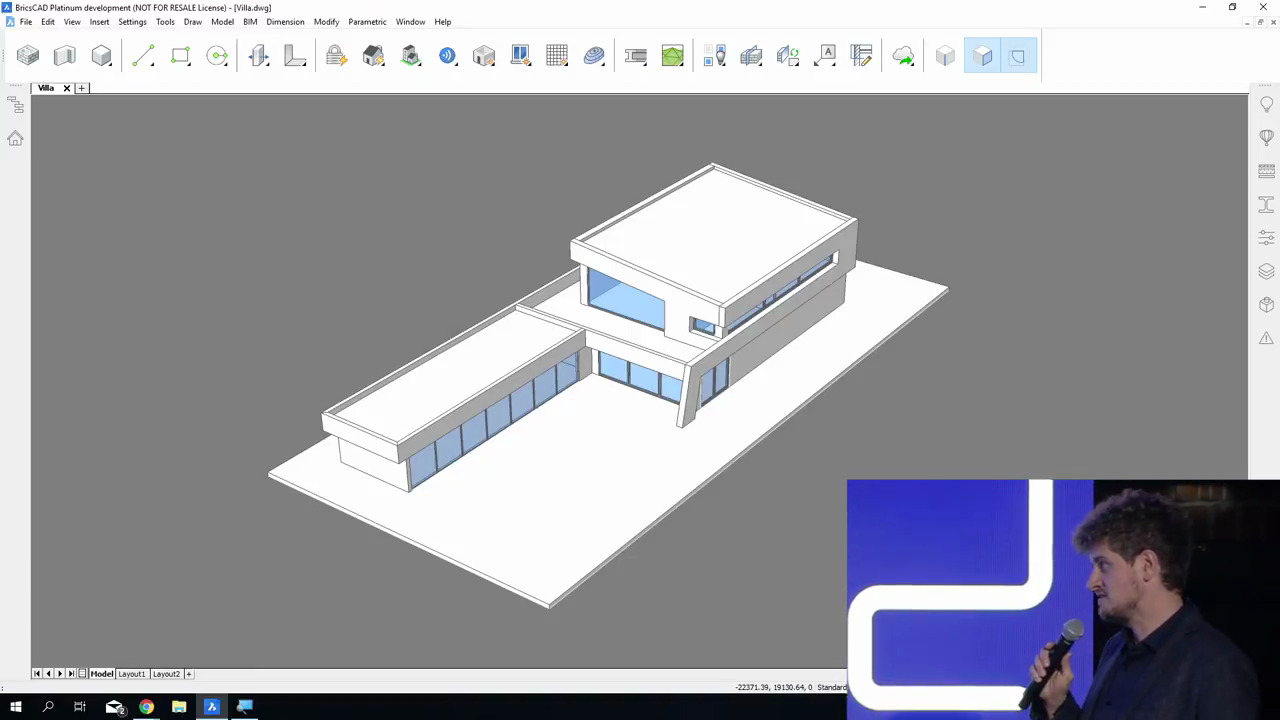Switch to the Layout1 tab
The image size is (1280, 720).
[x=132, y=674]
